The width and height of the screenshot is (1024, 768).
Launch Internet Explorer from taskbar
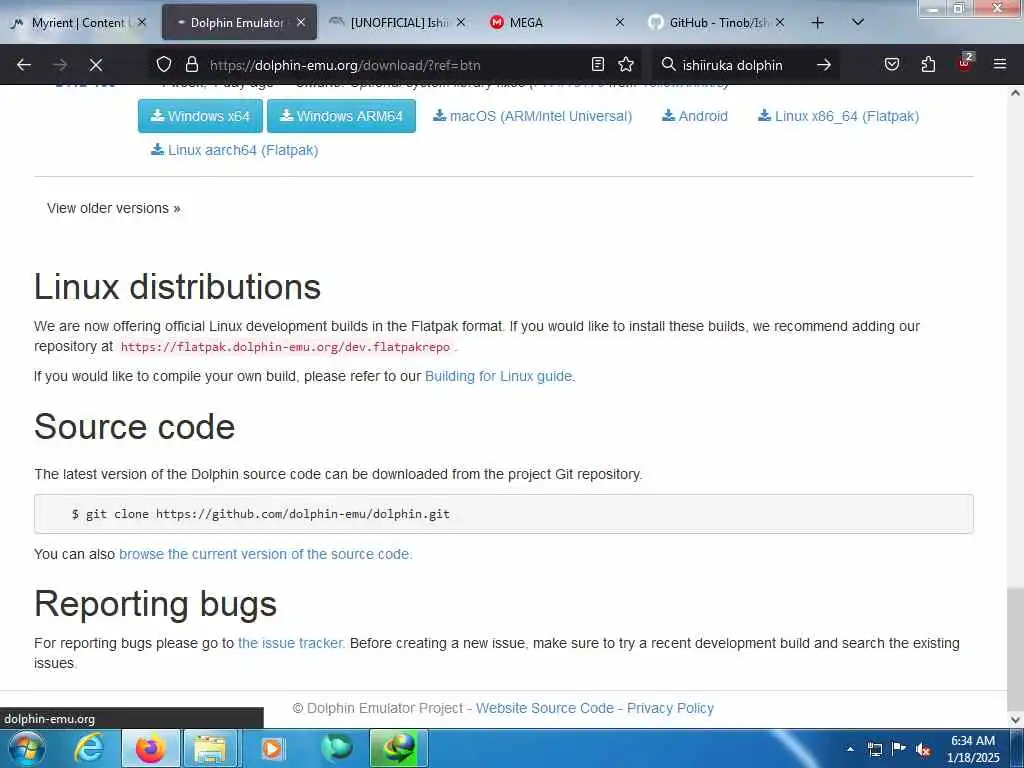(x=89, y=748)
